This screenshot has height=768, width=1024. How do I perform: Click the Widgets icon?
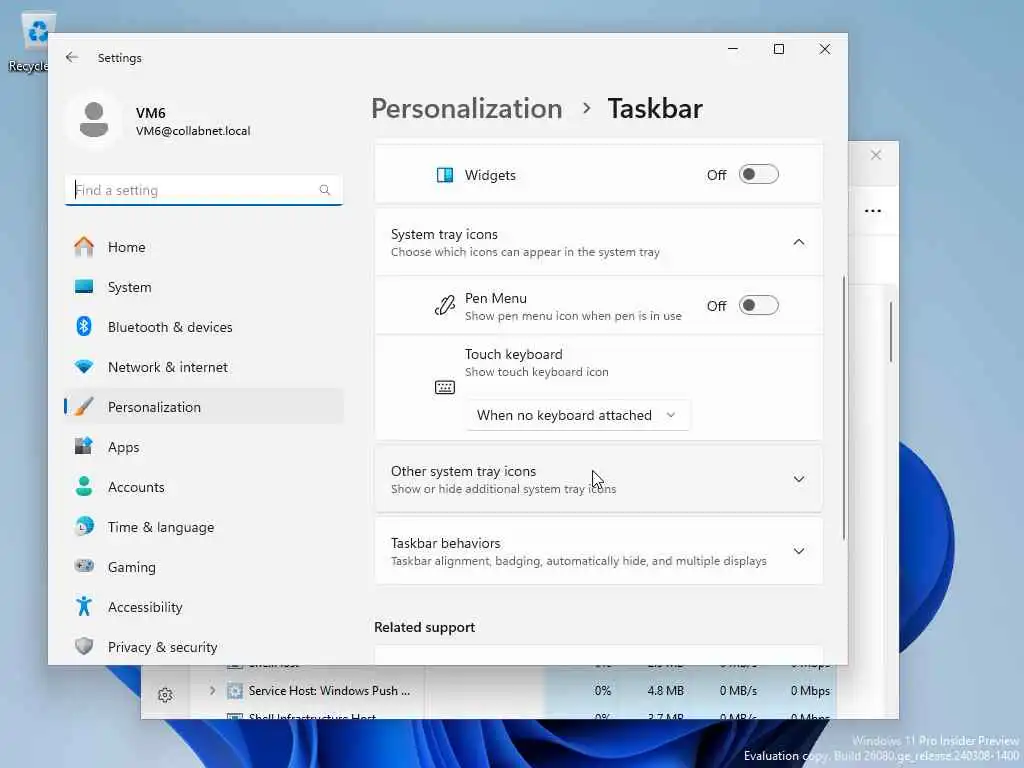coord(445,175)
